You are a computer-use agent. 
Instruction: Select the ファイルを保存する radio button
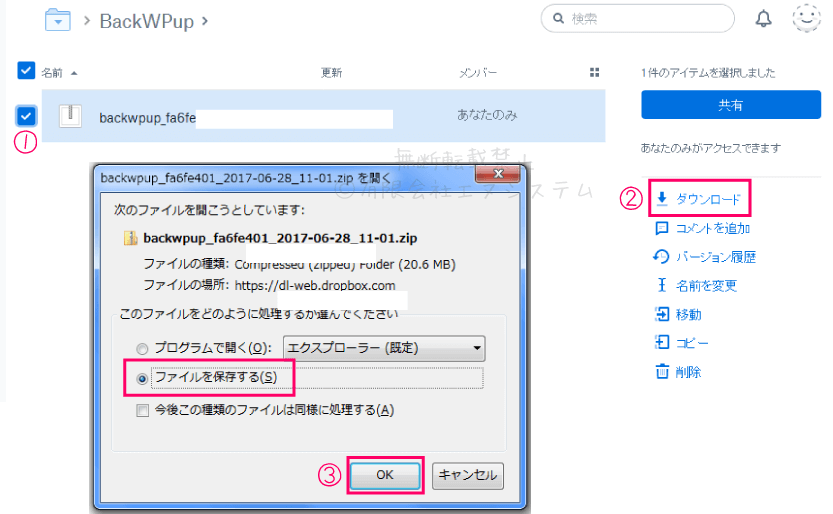point(142,379)
